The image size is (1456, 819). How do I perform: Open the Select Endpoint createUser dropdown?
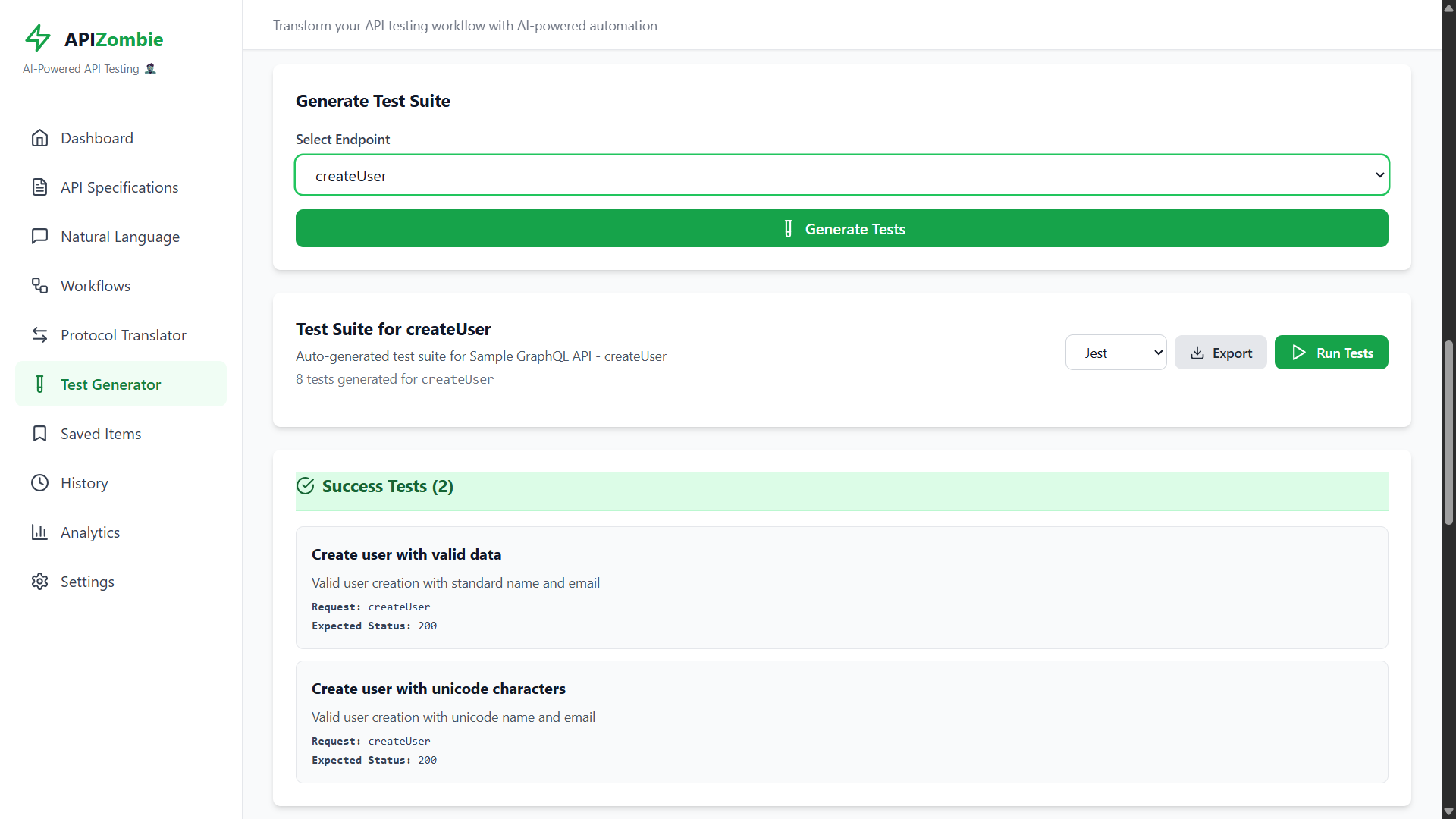[842, 175]
